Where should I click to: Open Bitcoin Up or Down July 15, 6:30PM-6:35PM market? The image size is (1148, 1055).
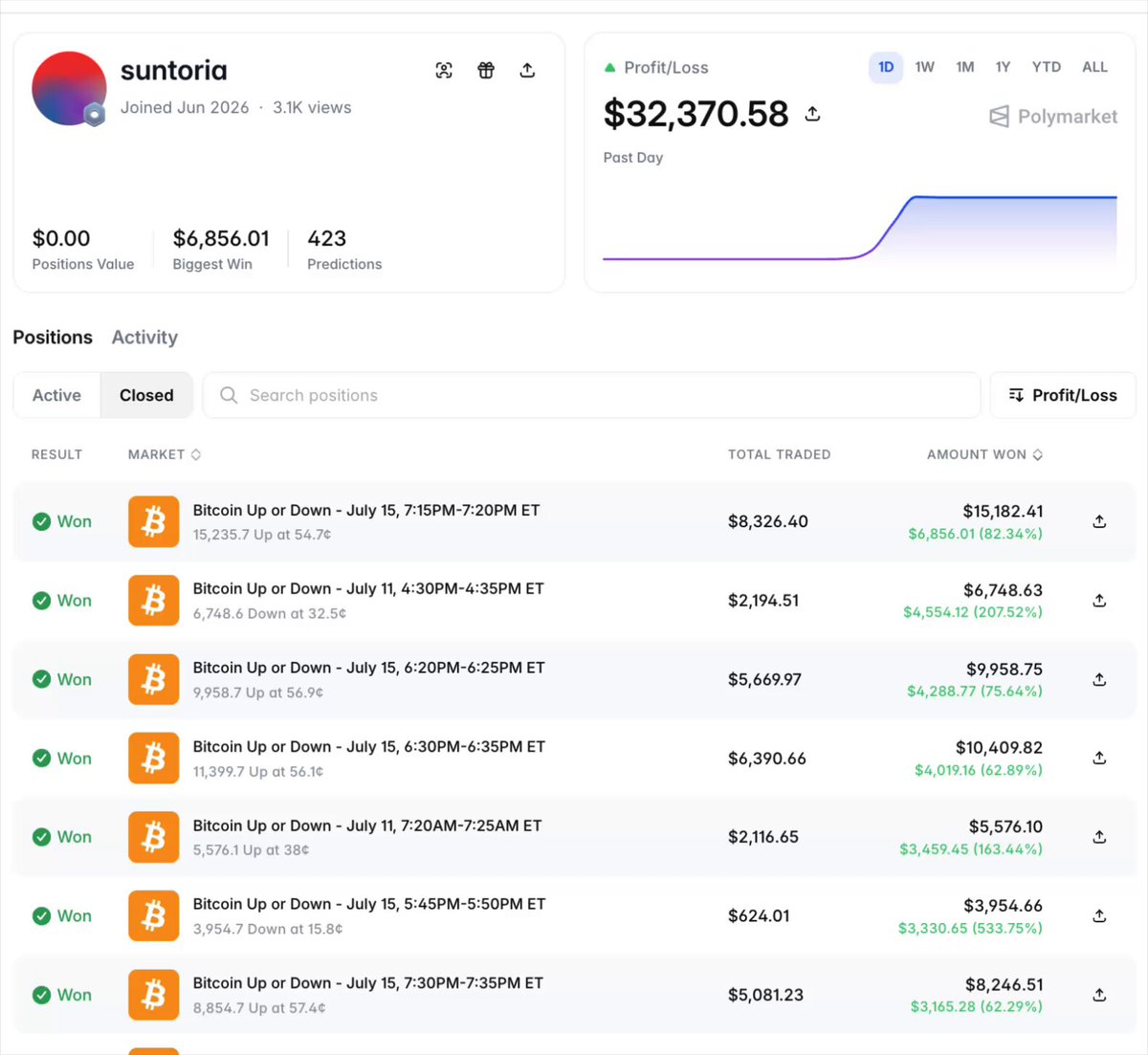click(x=369, y=747)
